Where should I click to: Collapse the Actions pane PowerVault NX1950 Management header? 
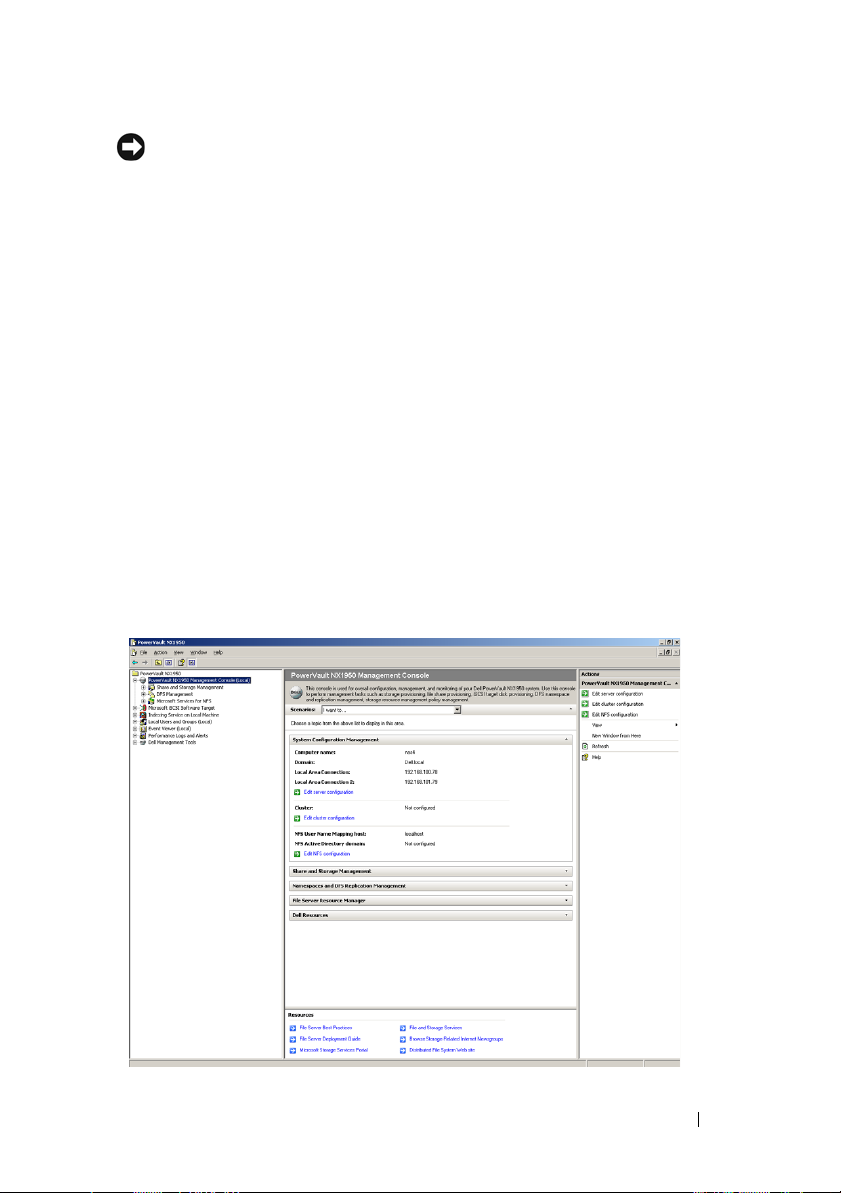(x=676, y=683)
